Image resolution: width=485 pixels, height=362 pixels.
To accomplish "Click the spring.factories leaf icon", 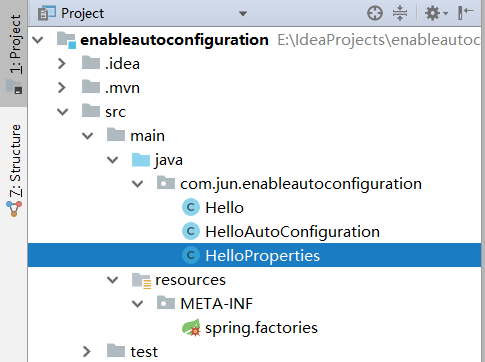I will (191, 327).
